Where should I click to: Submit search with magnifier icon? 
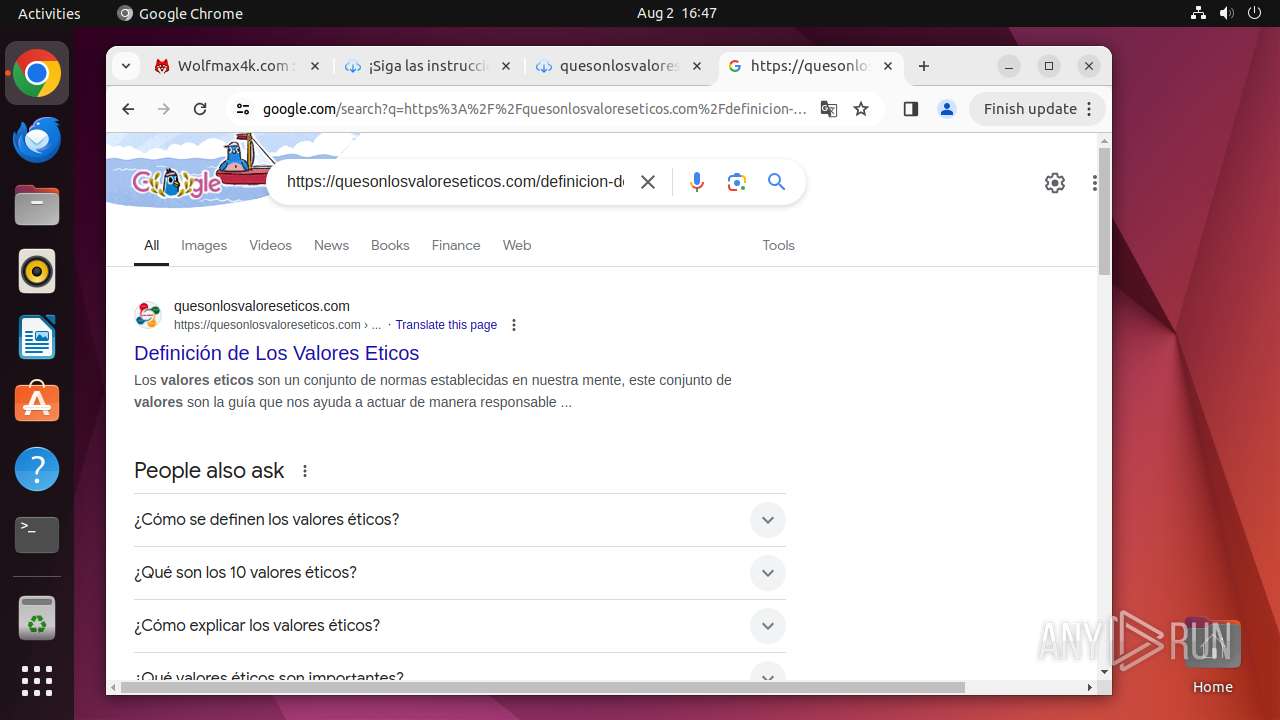[777, 182]
